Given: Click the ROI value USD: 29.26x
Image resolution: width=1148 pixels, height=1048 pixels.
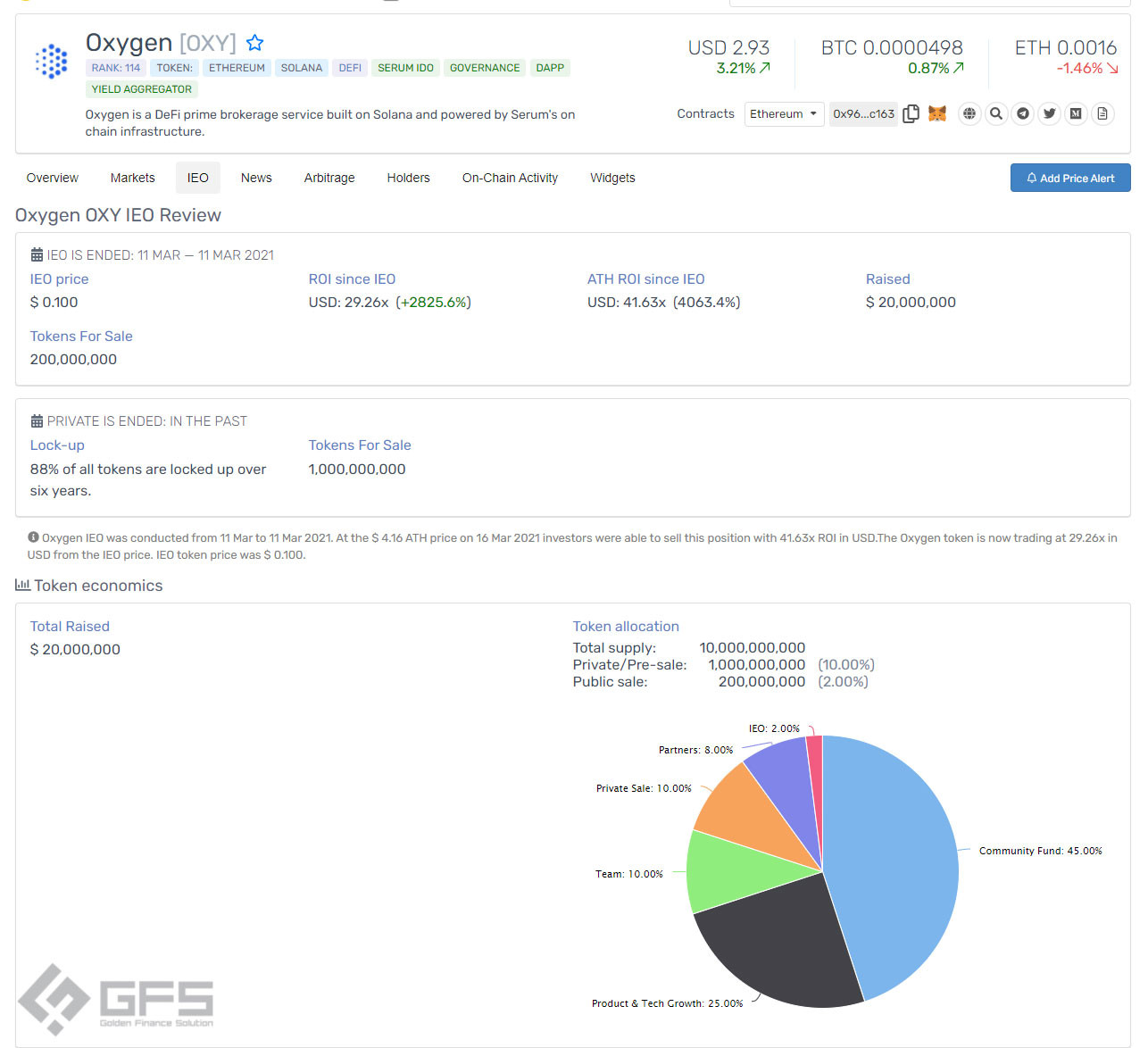Looking at the screenshot, I should pyautogui.click(x=349, y=302).
